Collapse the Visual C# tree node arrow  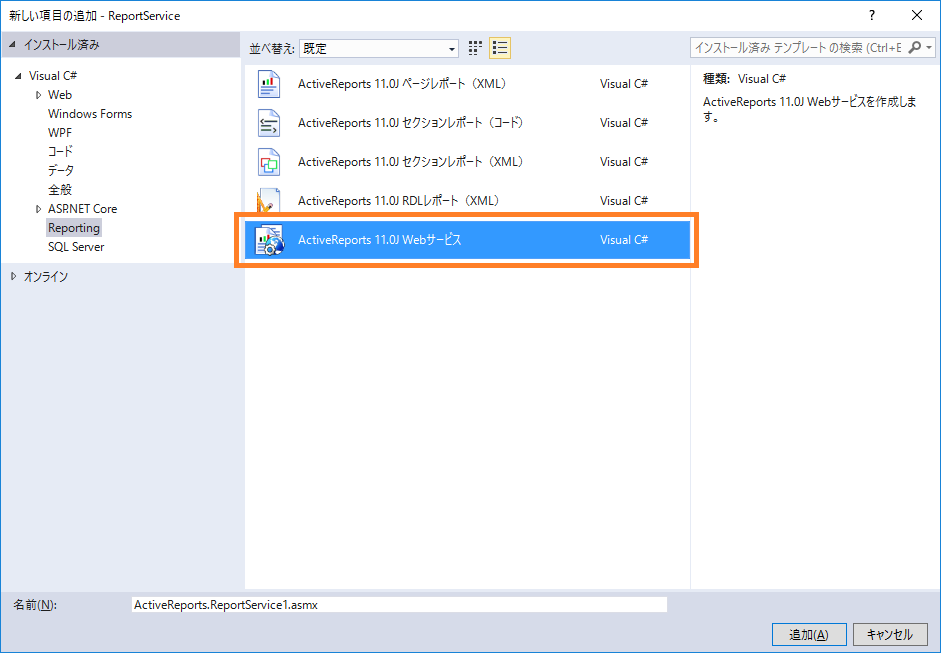18,76
